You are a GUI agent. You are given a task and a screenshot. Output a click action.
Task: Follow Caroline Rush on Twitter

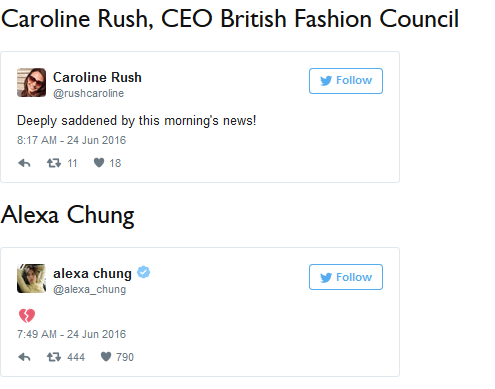tap(346, 81)
